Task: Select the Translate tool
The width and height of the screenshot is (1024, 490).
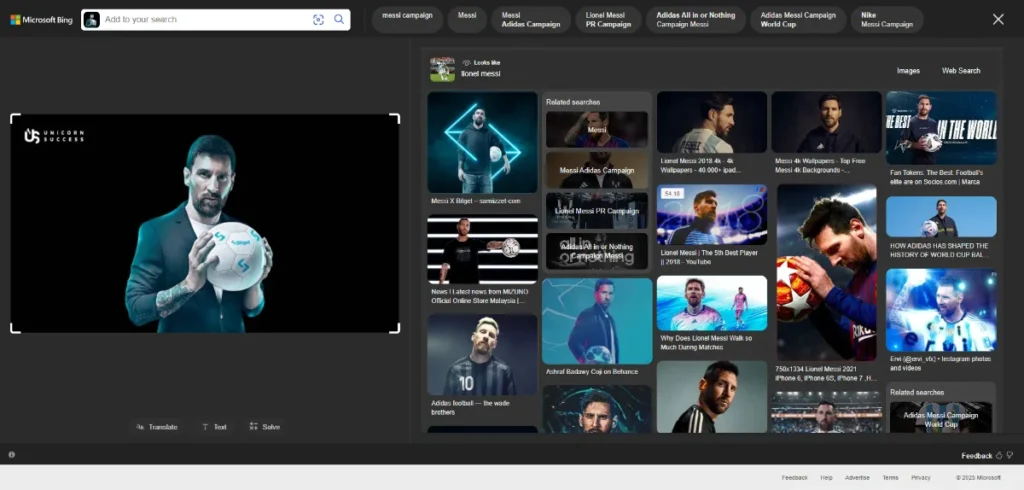Action: tap(156, 427)
